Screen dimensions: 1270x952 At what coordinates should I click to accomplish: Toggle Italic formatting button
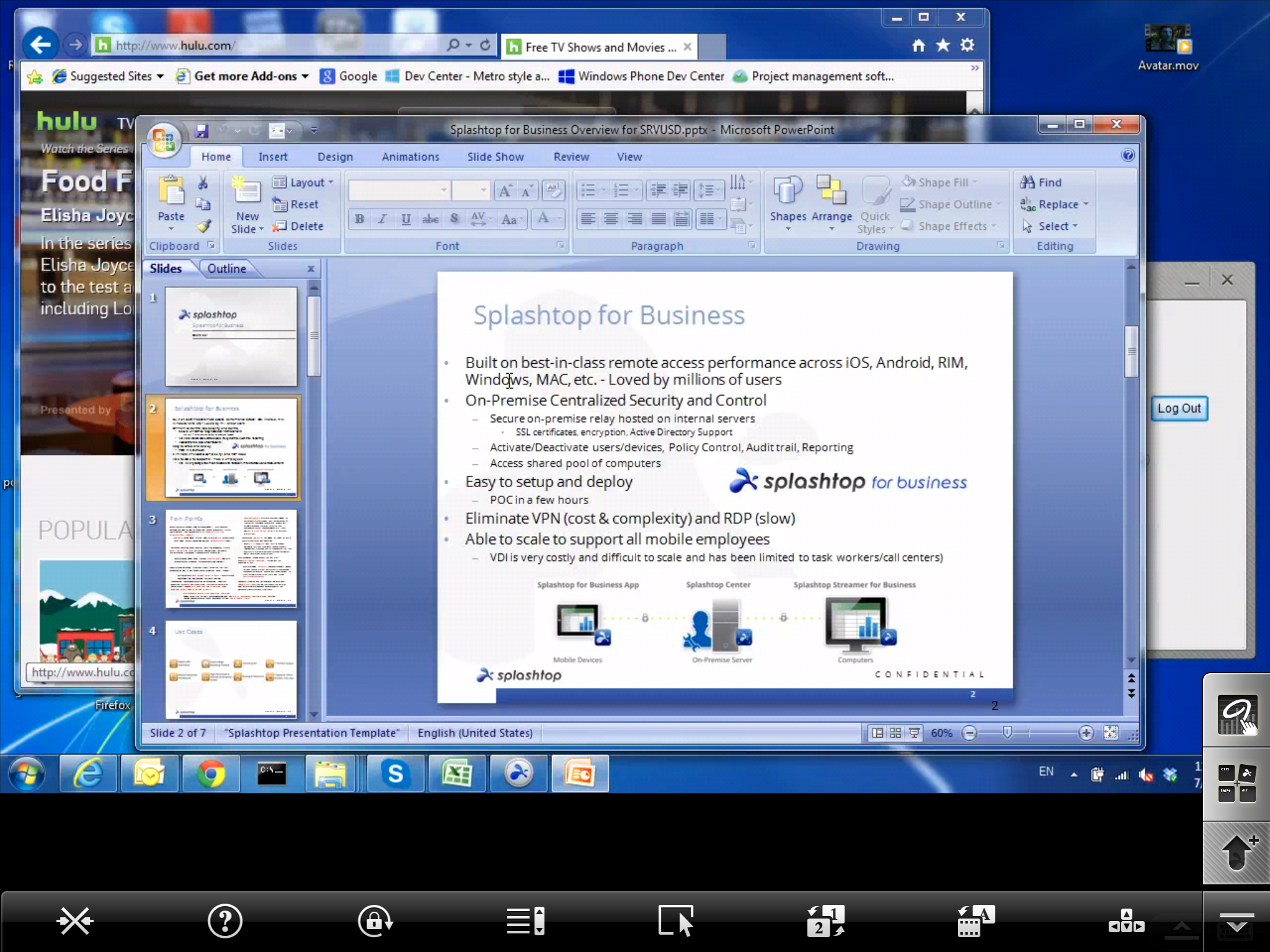pyautogui.click(x=383, y=219)
